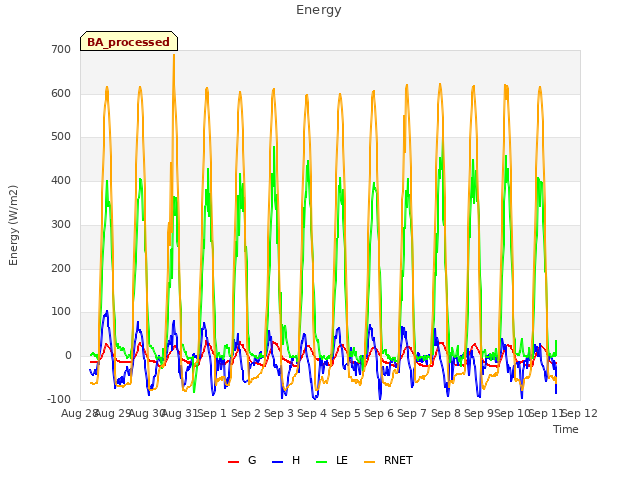Click the Sep 7 x-axis label
This screenshot has width=640, height=480.
pos(412,413)
